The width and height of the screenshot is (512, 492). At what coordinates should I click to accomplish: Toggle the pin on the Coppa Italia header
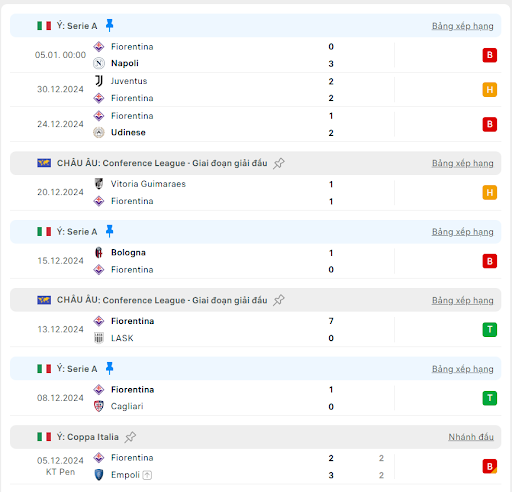point(130,437)
